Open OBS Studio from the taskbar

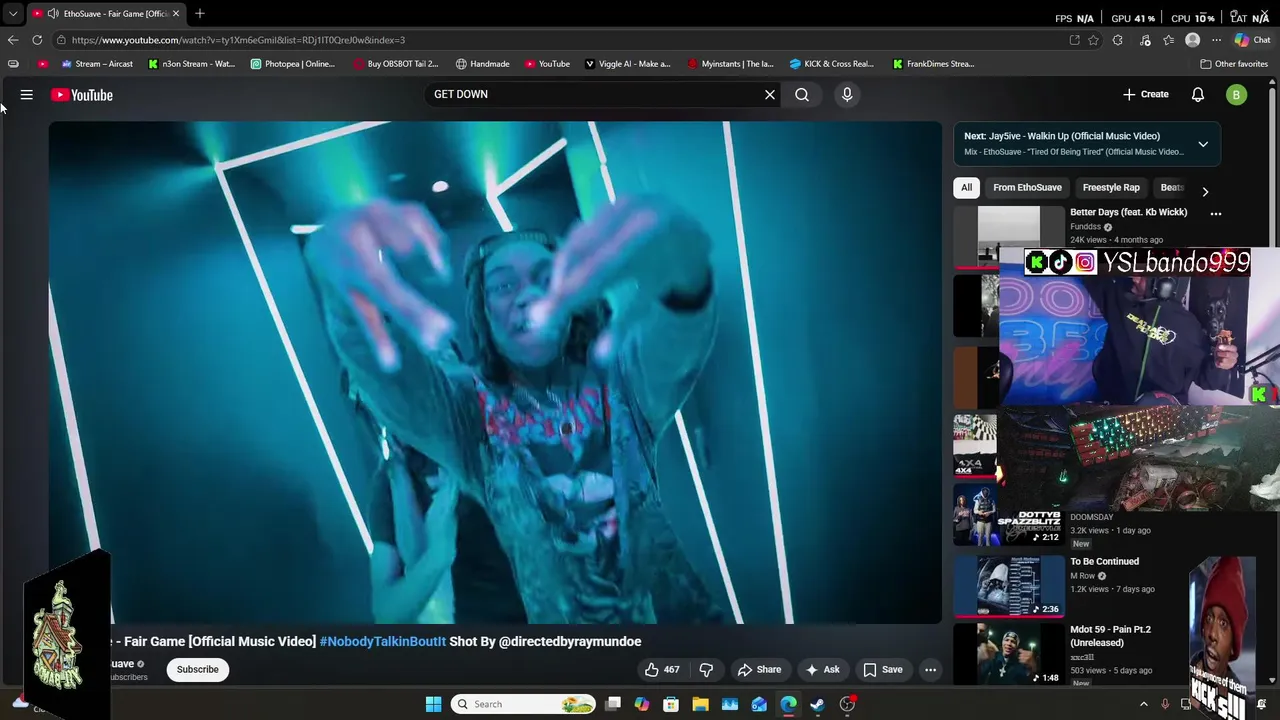click(847, 704)
